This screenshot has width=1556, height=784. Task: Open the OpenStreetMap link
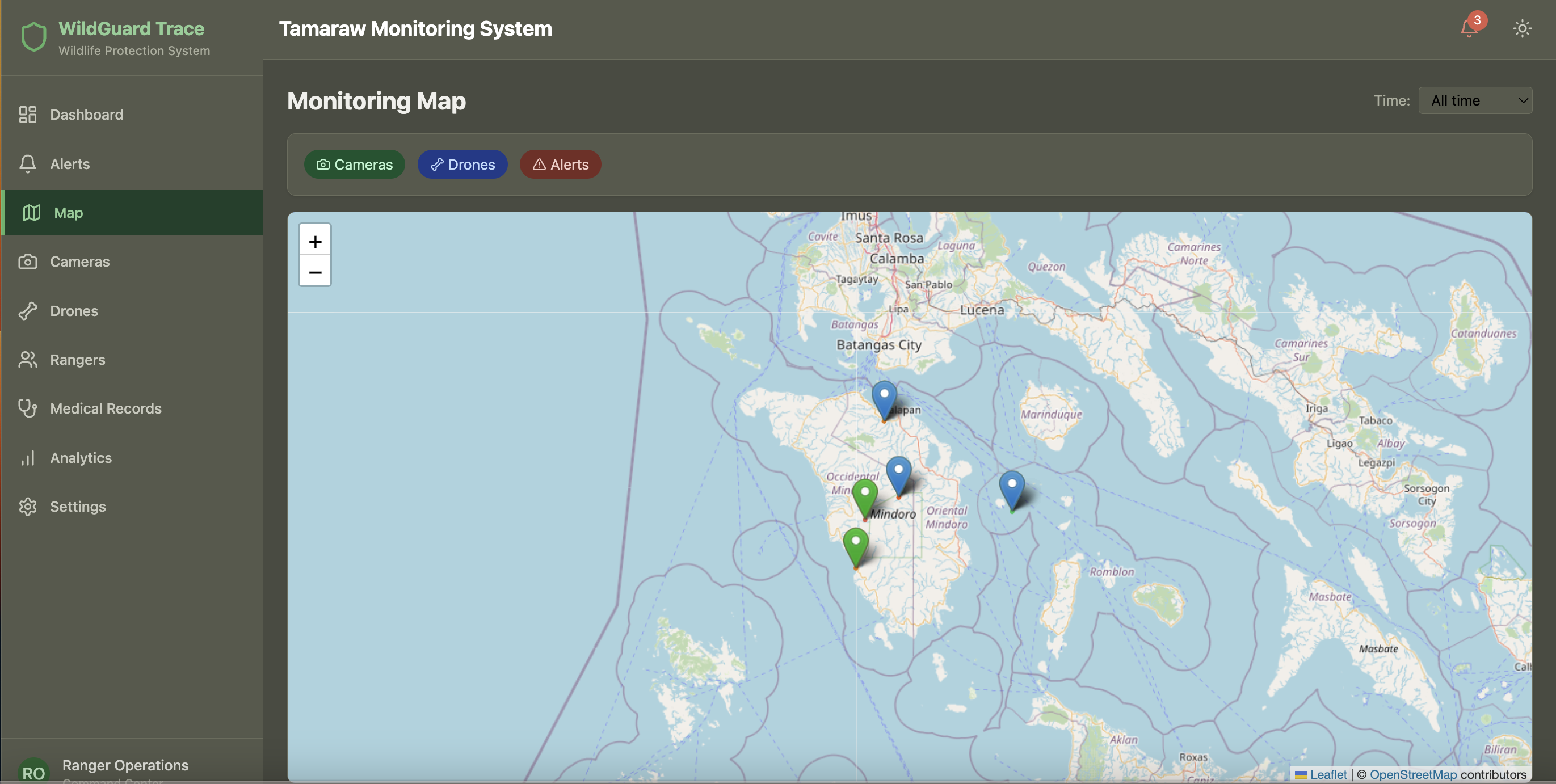tap(1413, 774)
